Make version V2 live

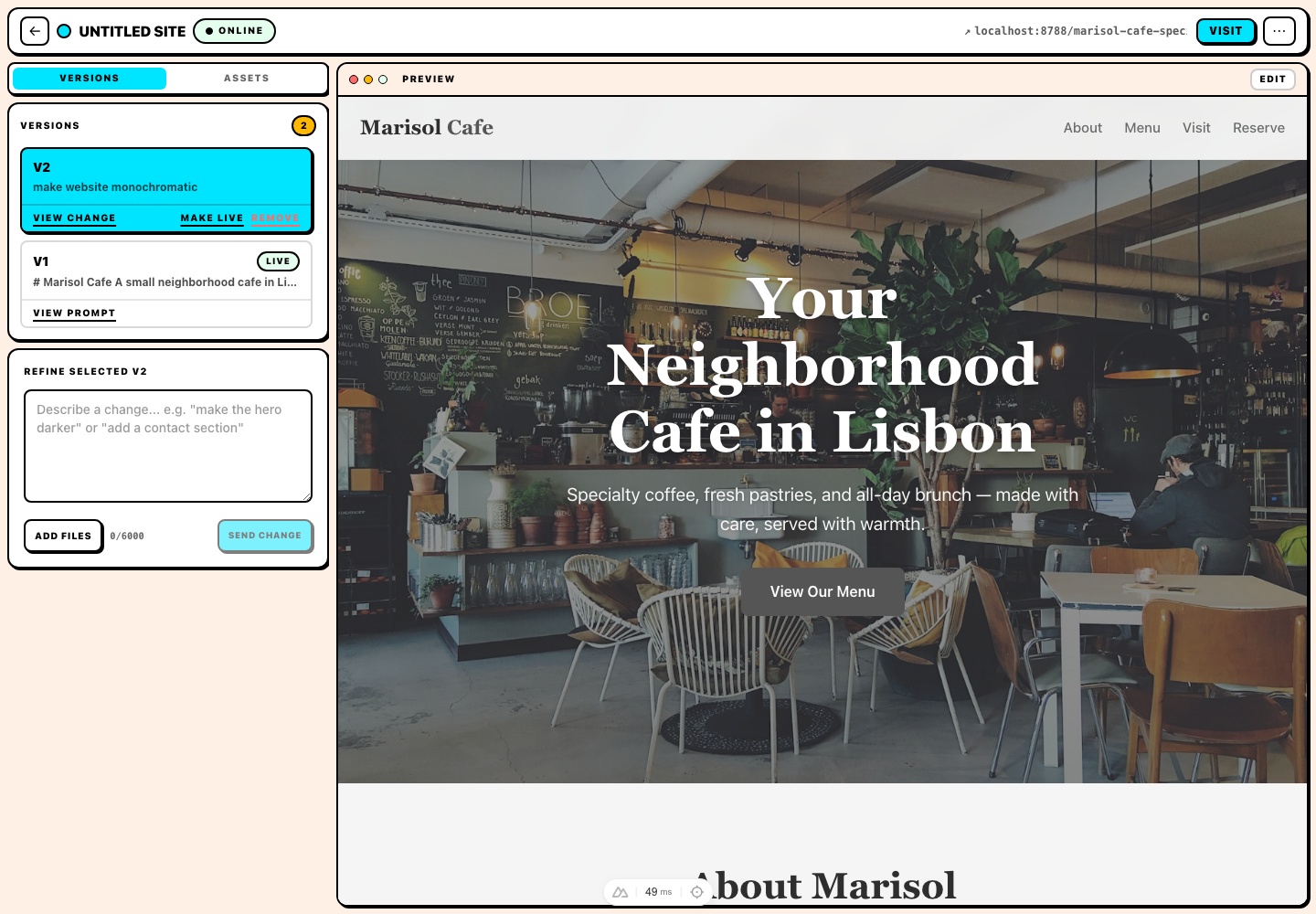click(x=212, y=218)
